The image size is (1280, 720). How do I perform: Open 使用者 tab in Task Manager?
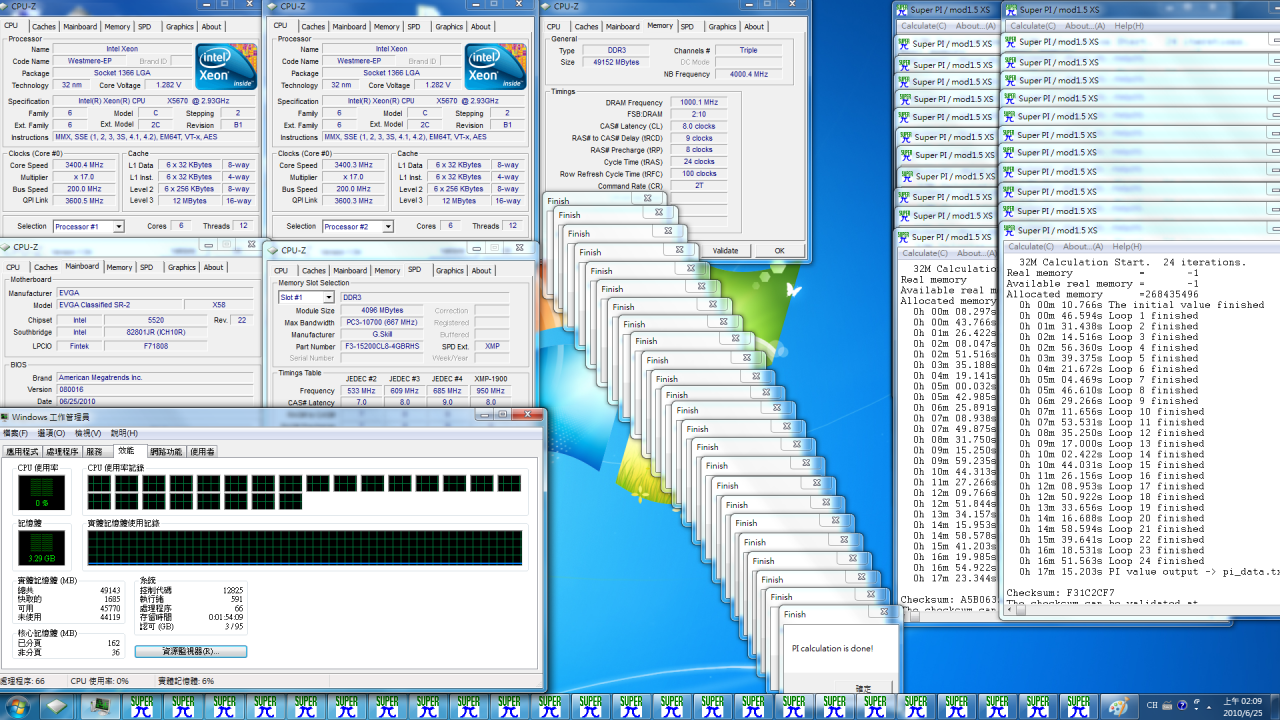[202, 452]
